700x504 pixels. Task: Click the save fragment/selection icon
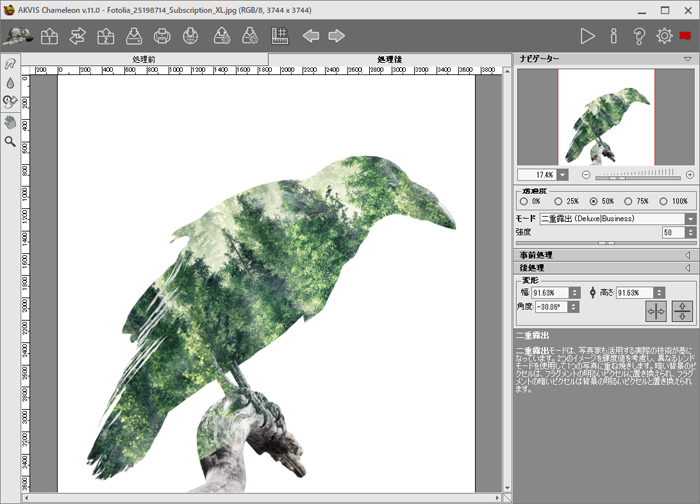[x=250, y=36]
